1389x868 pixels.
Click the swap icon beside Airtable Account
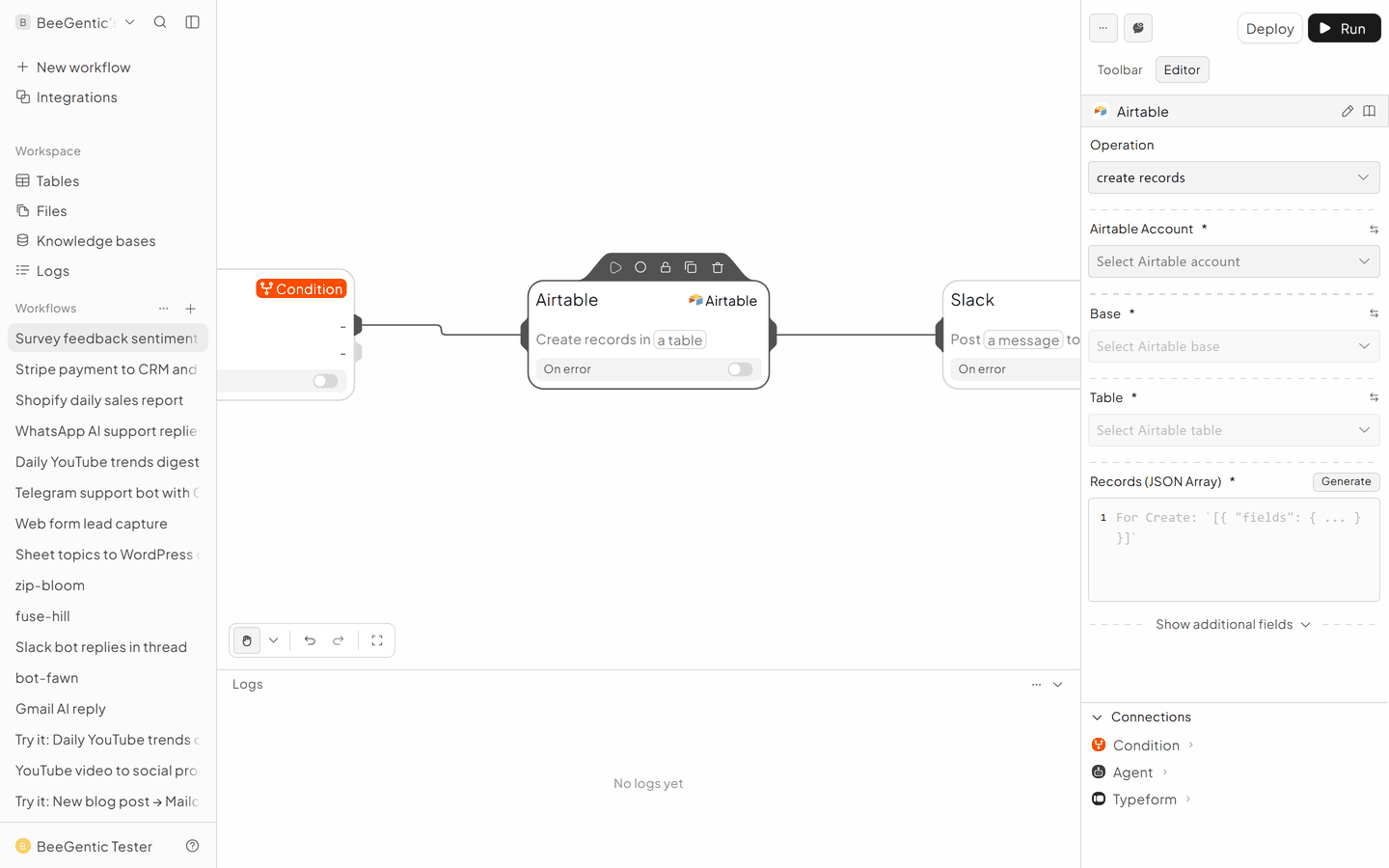[1374, 230]
